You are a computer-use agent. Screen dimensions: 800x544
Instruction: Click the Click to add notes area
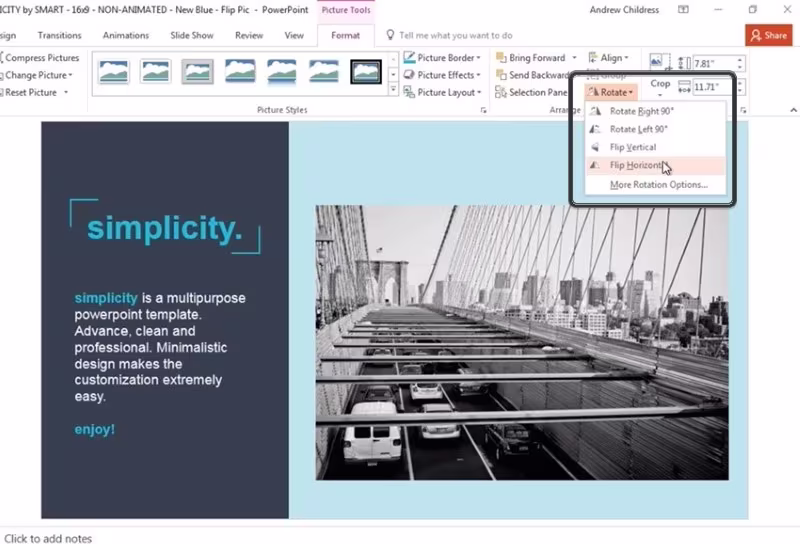click(x=48, y=538)
